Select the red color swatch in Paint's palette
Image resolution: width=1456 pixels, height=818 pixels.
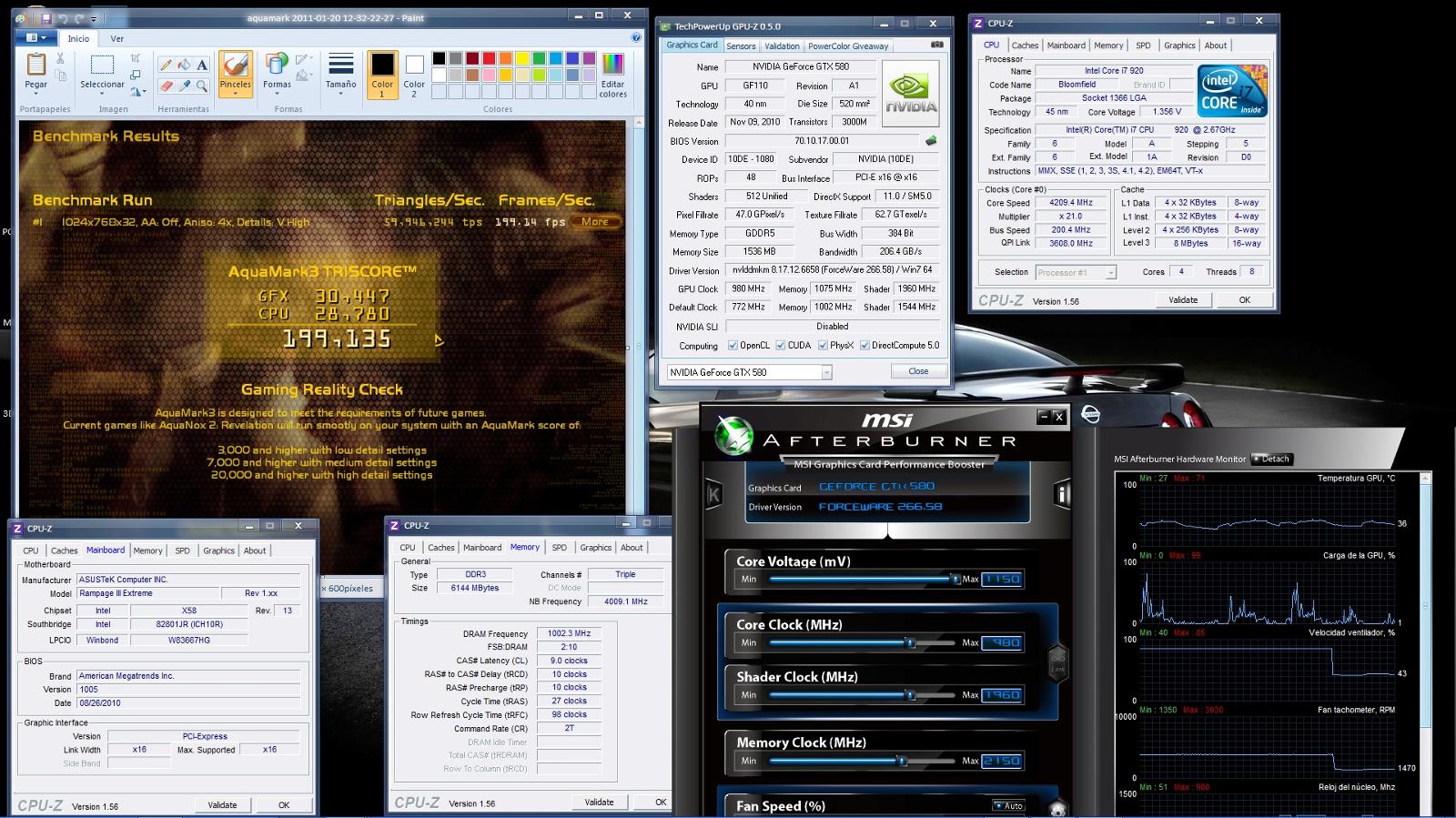[x=489, y=58]
